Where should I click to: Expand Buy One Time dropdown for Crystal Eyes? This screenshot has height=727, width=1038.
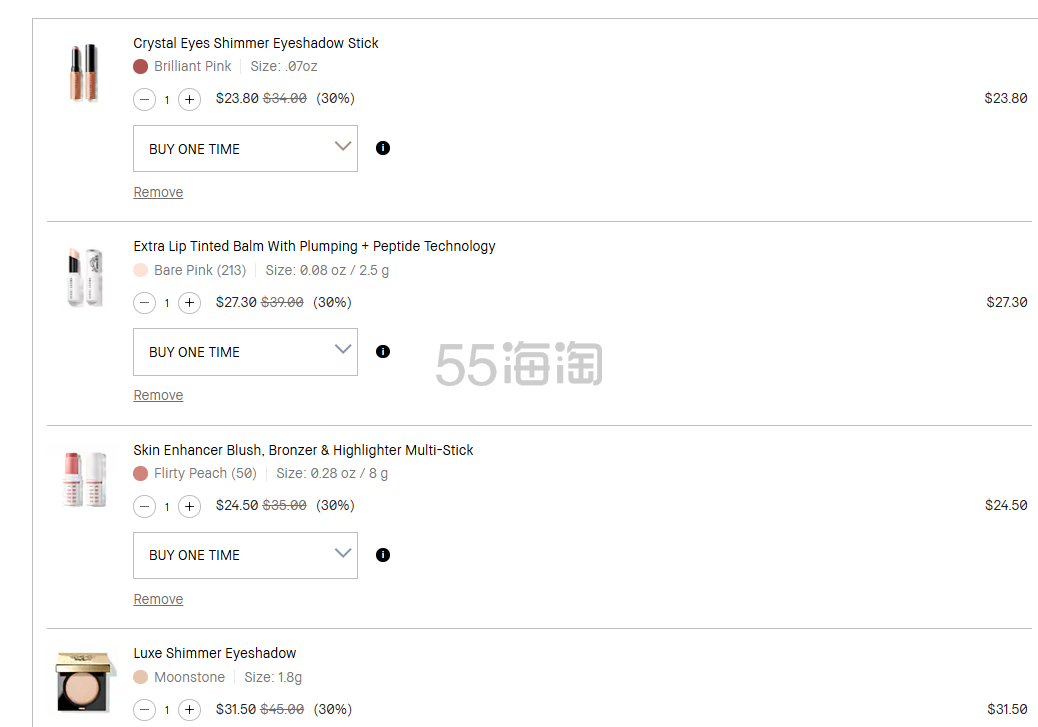tap(245, 148)
